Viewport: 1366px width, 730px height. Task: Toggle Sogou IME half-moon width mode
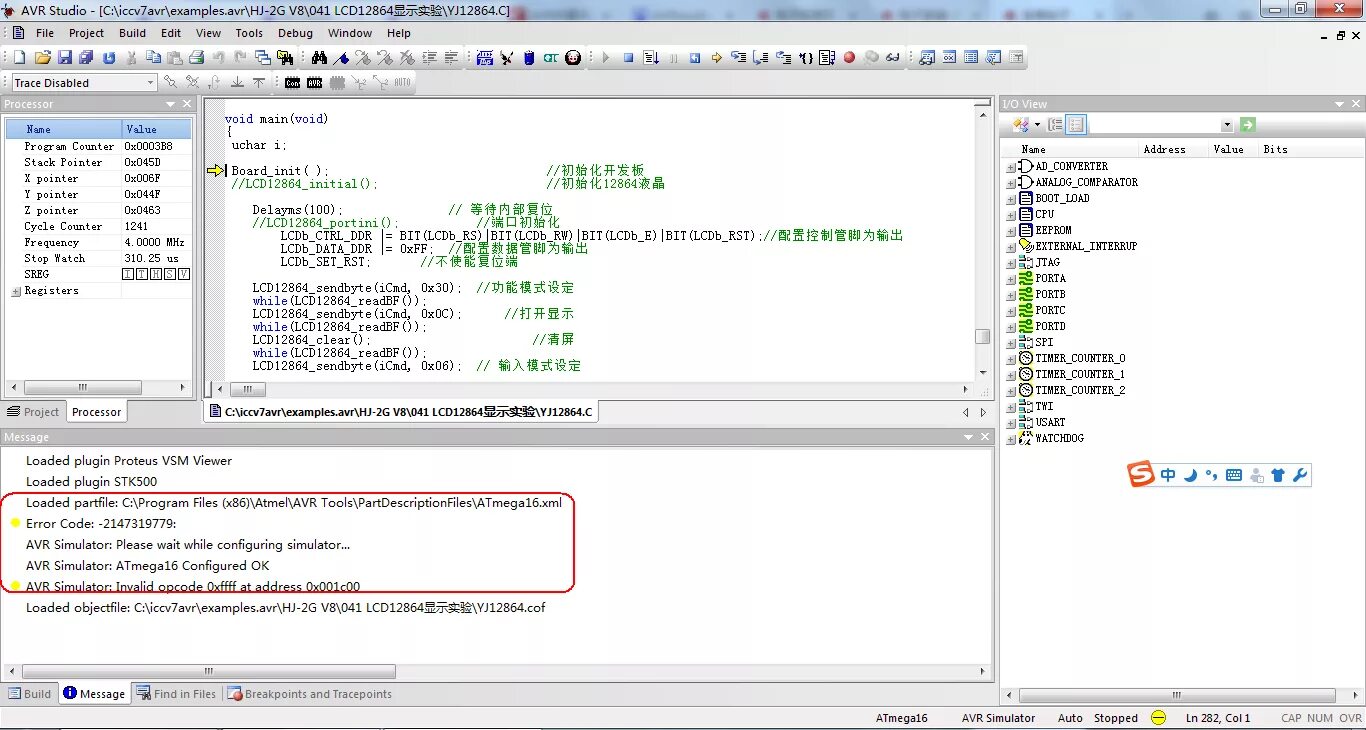(1190, 475)
